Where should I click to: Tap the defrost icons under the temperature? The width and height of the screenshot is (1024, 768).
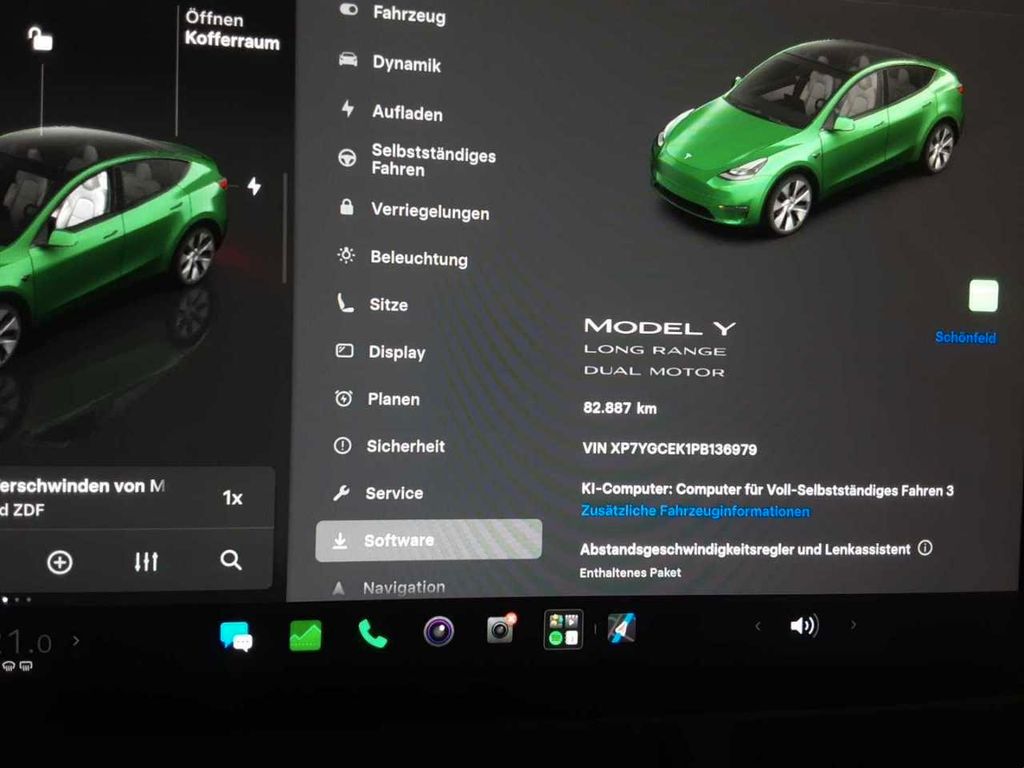pyautogui.click(x=17, y=666)
